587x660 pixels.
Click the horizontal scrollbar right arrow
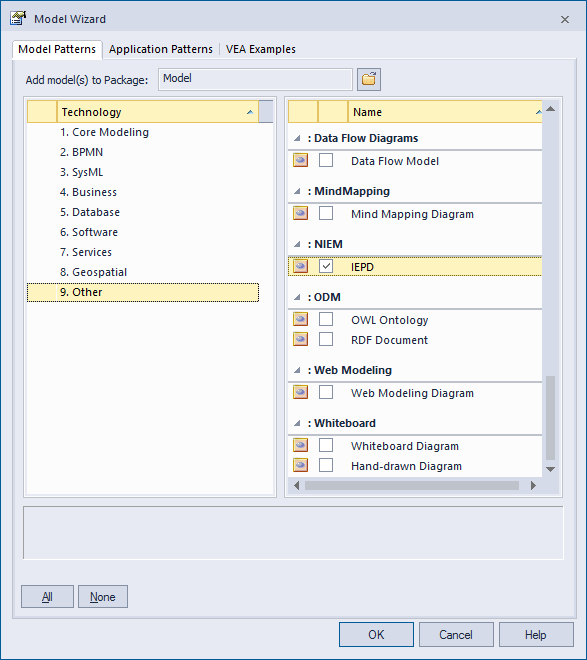coord(533,485)
